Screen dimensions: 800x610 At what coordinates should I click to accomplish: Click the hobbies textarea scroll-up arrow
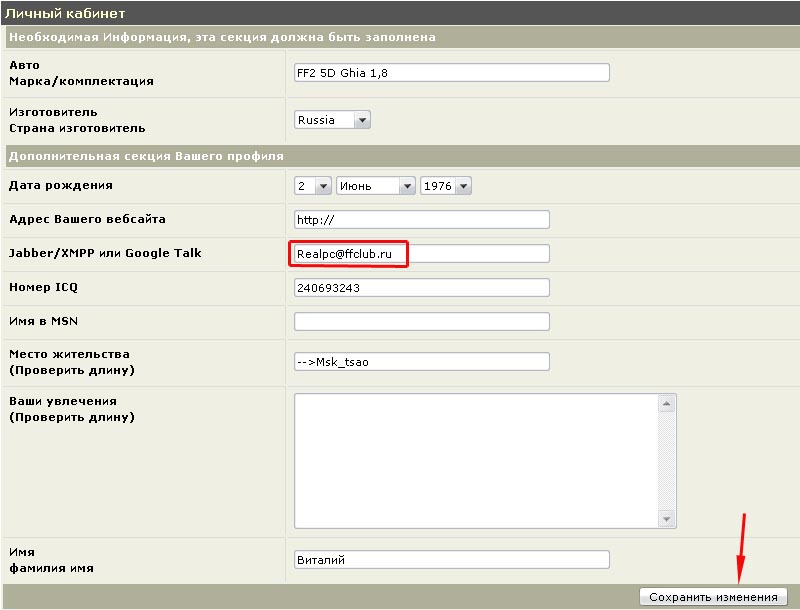[x=666, y=404]
